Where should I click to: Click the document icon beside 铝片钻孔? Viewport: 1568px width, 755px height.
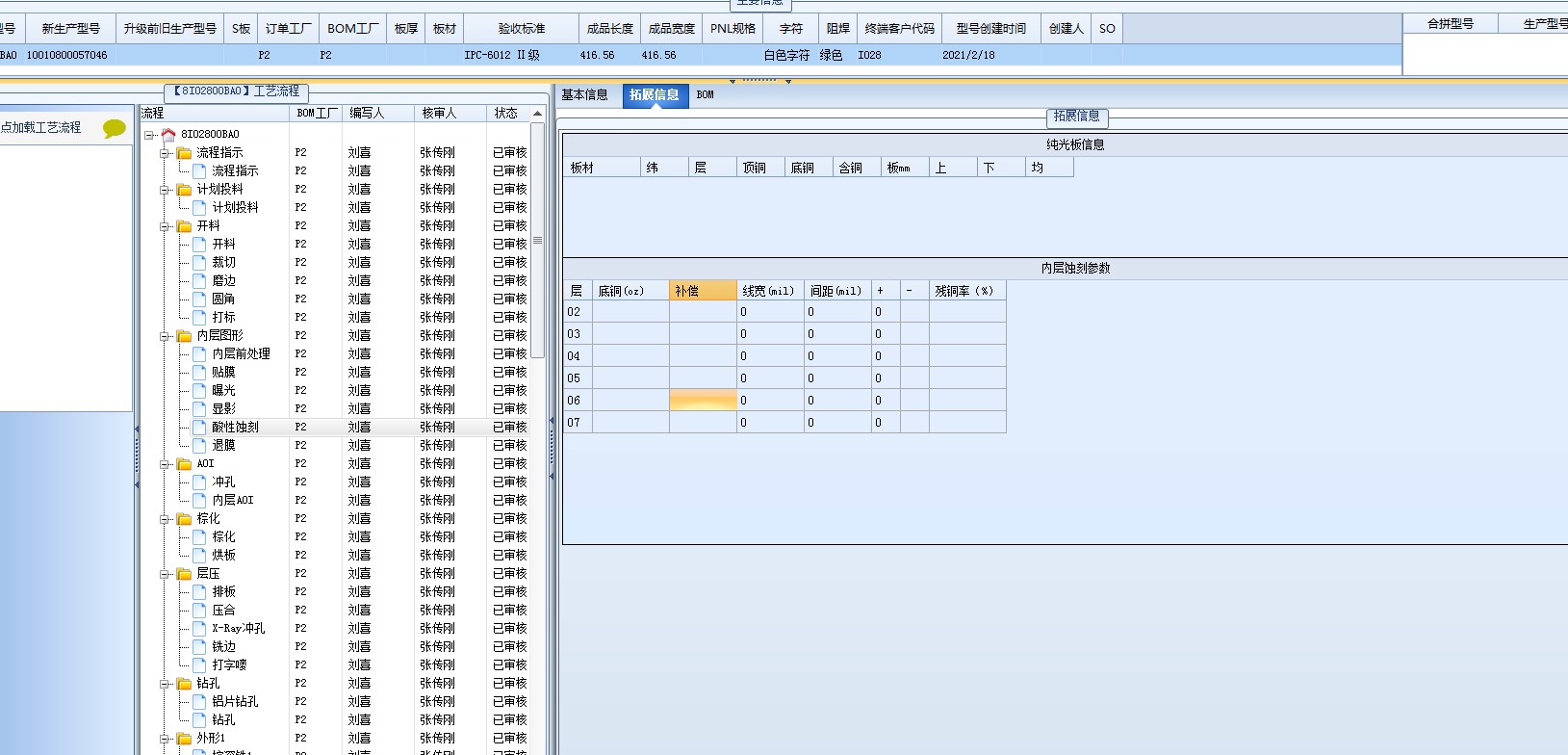(x=200, y=702)
